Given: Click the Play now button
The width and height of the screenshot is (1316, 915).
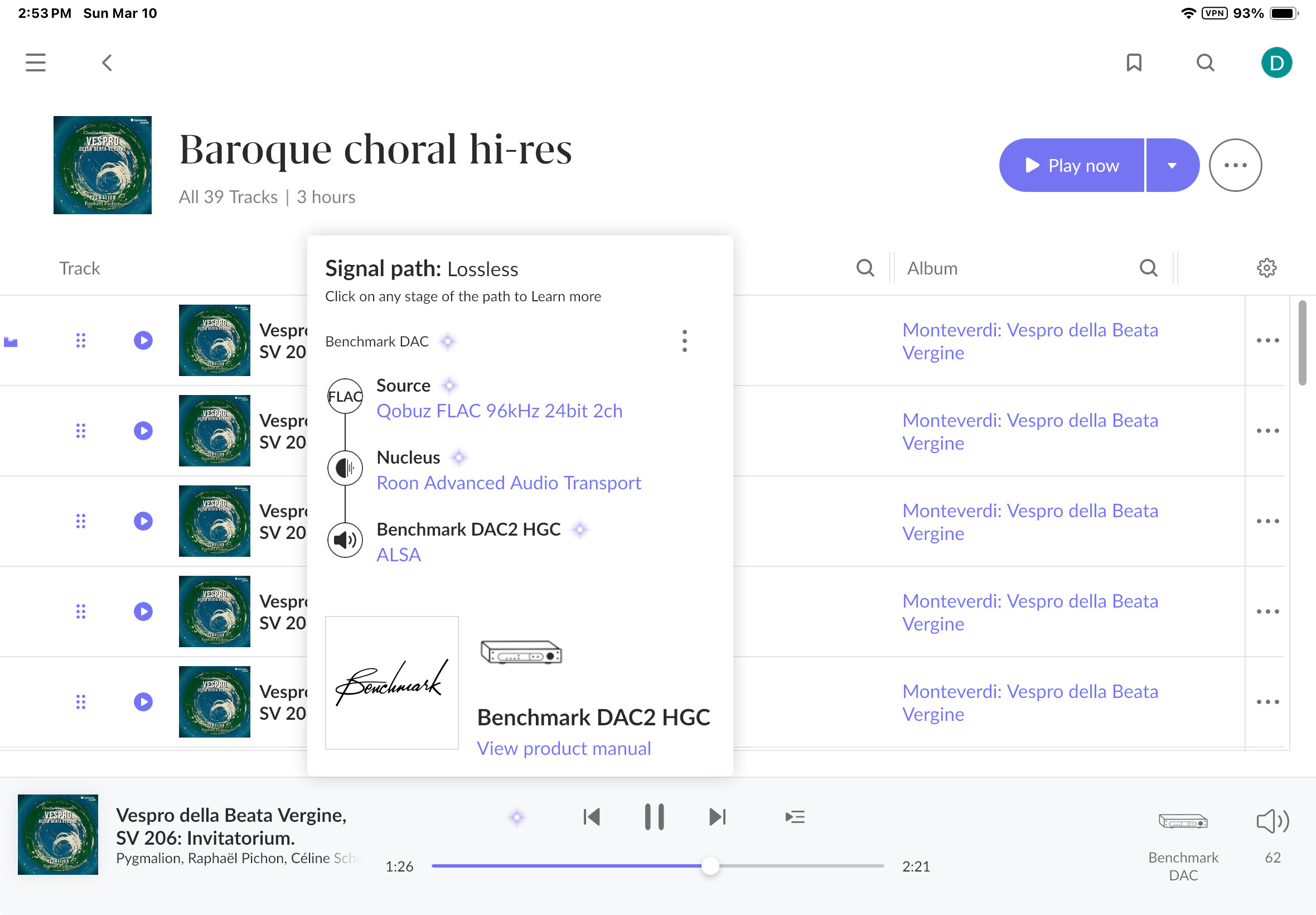Looking at the screenshot, I should tap(1071, 165).
